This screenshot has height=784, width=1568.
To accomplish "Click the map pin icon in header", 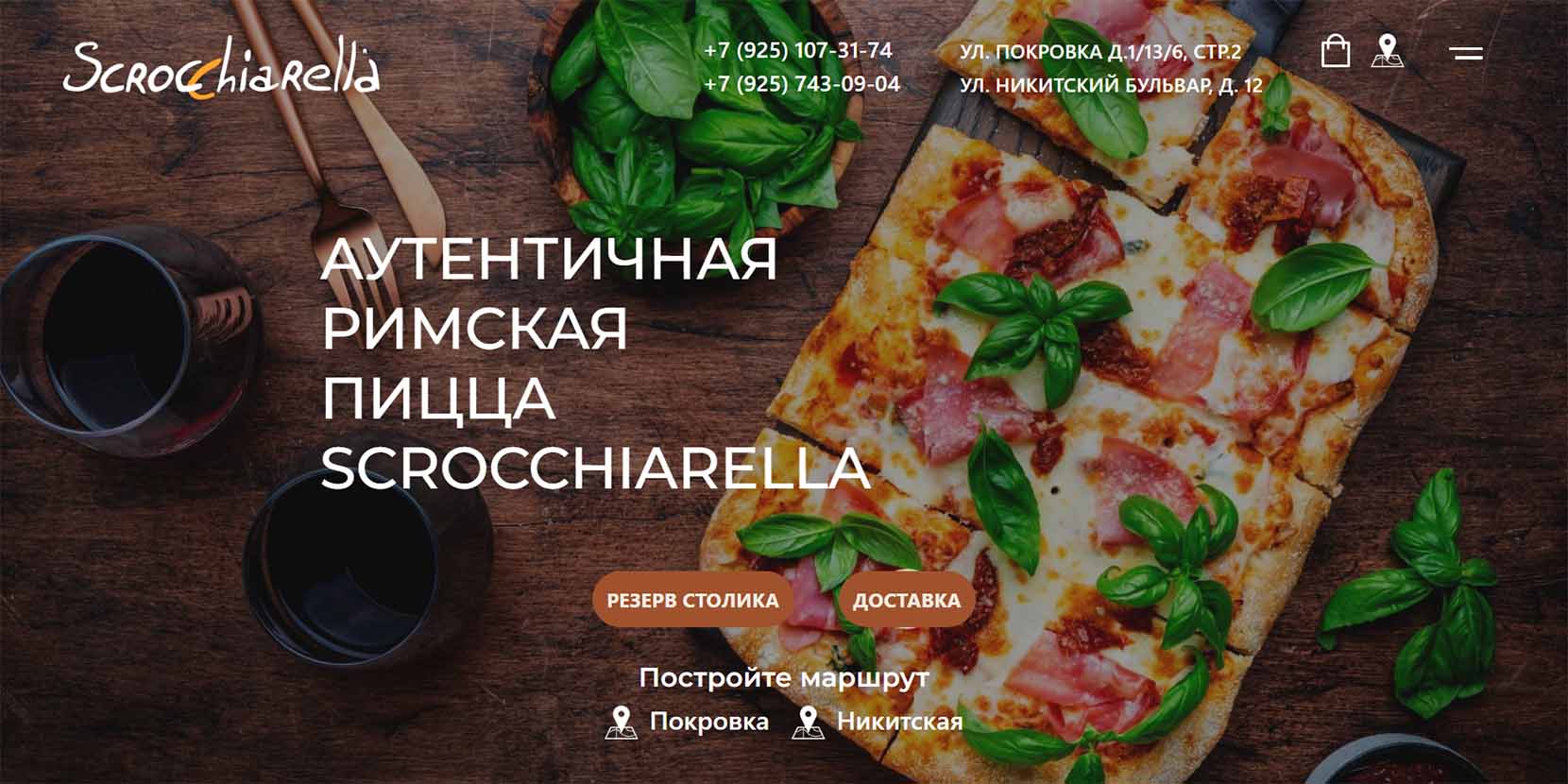I will pos(1388,51).
